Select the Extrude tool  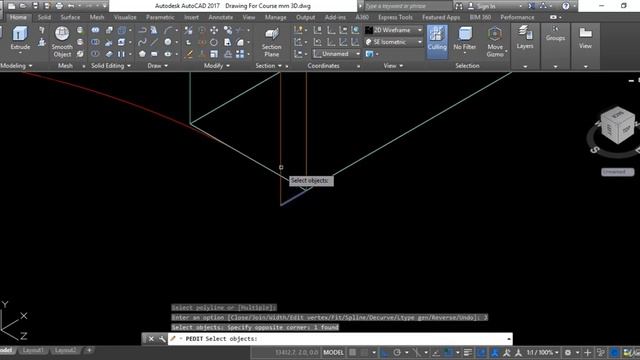click(20, 38)
